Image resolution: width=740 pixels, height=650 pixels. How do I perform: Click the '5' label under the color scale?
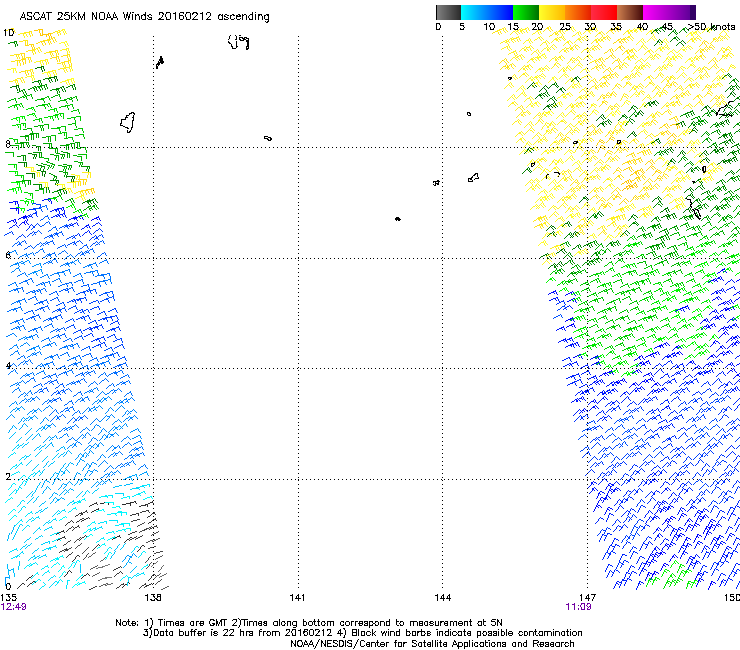[x=462, y=27]
